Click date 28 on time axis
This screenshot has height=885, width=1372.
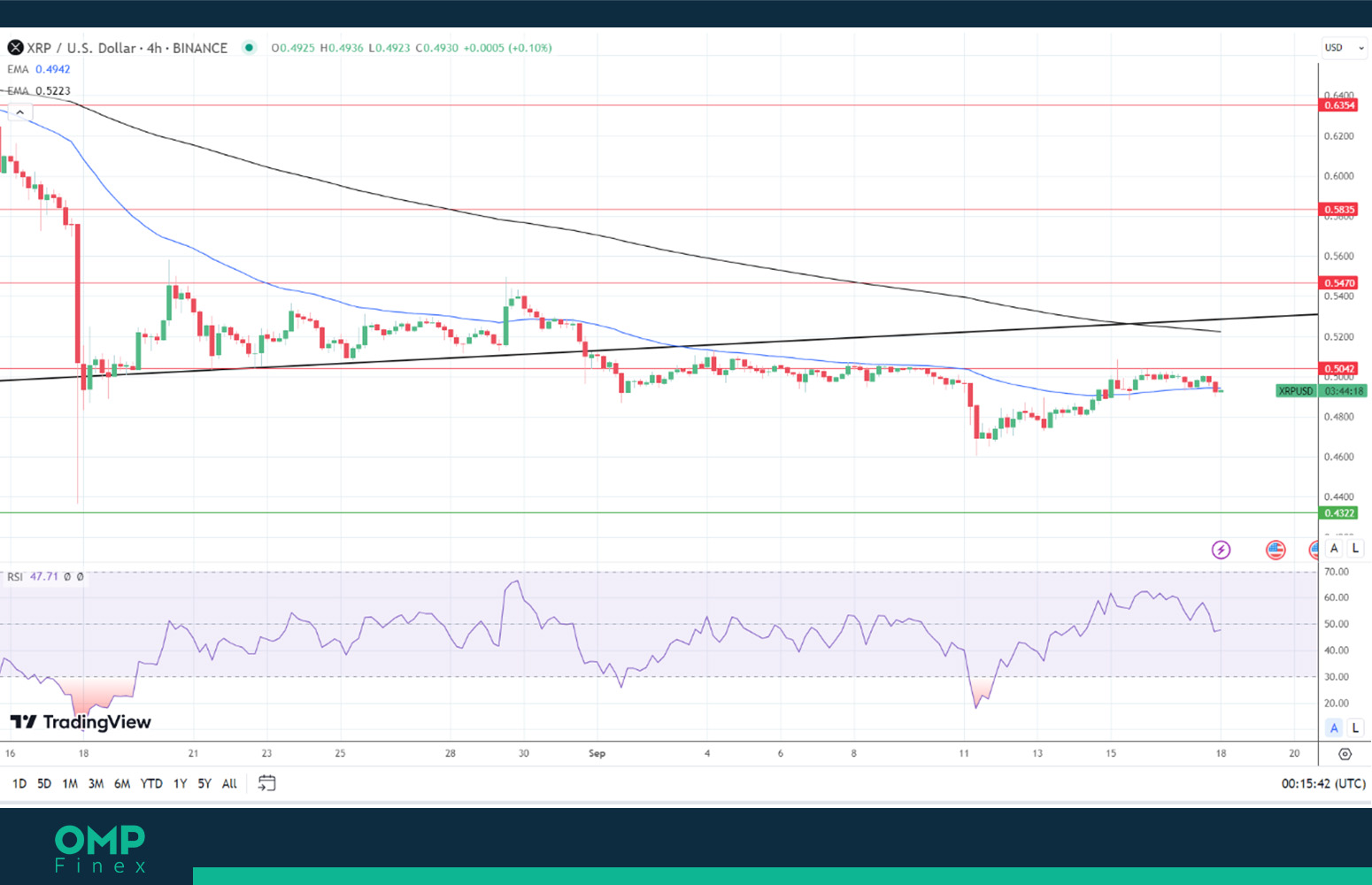coord(451,753)
